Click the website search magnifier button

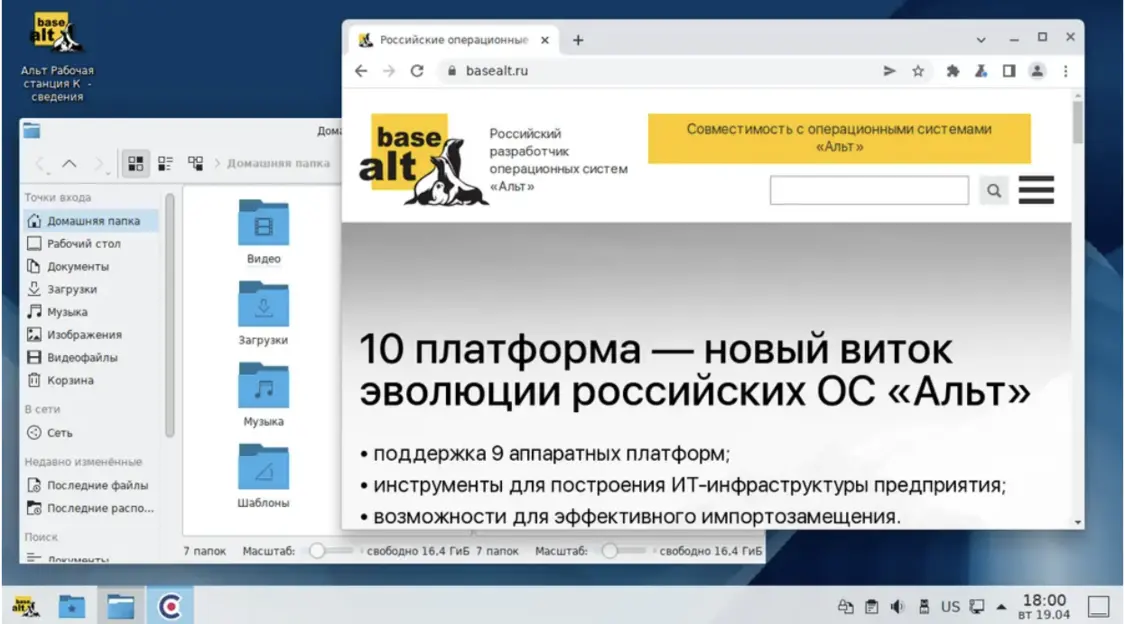point(994,191)
